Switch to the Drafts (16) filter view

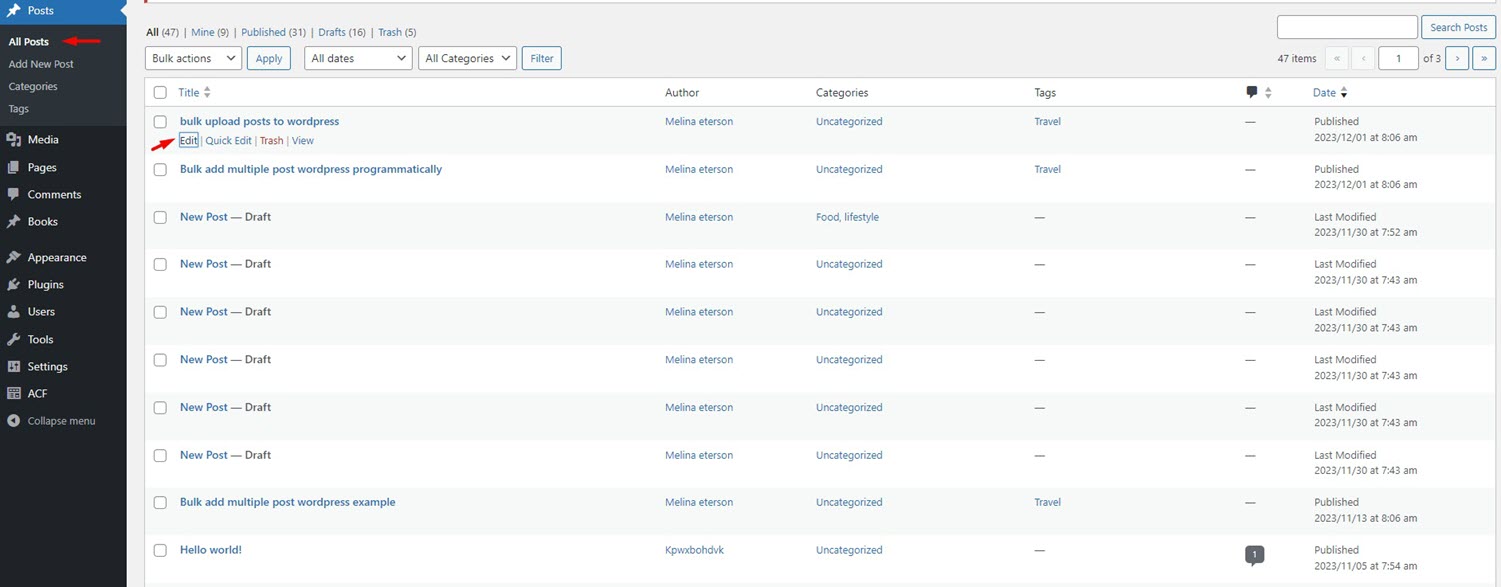coord(342,32)
